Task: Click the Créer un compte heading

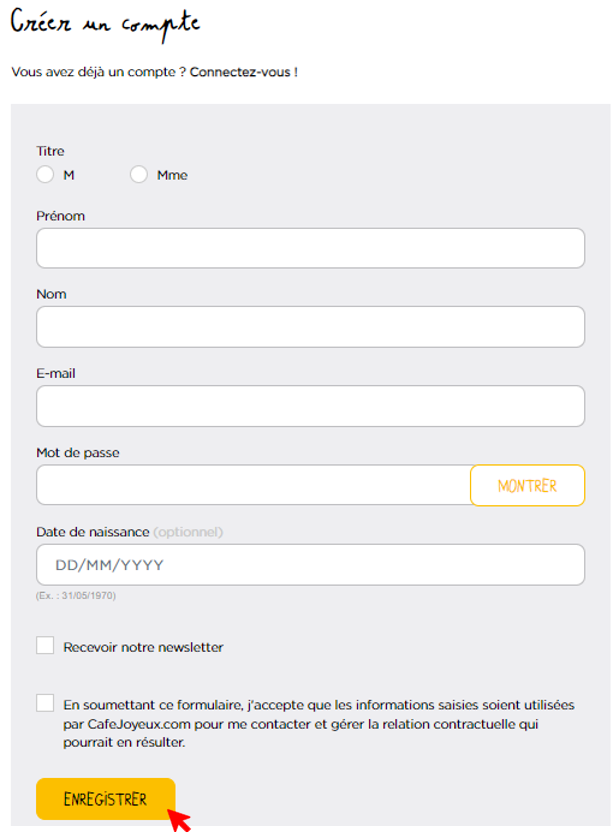Action: click(x=105, y=24)
